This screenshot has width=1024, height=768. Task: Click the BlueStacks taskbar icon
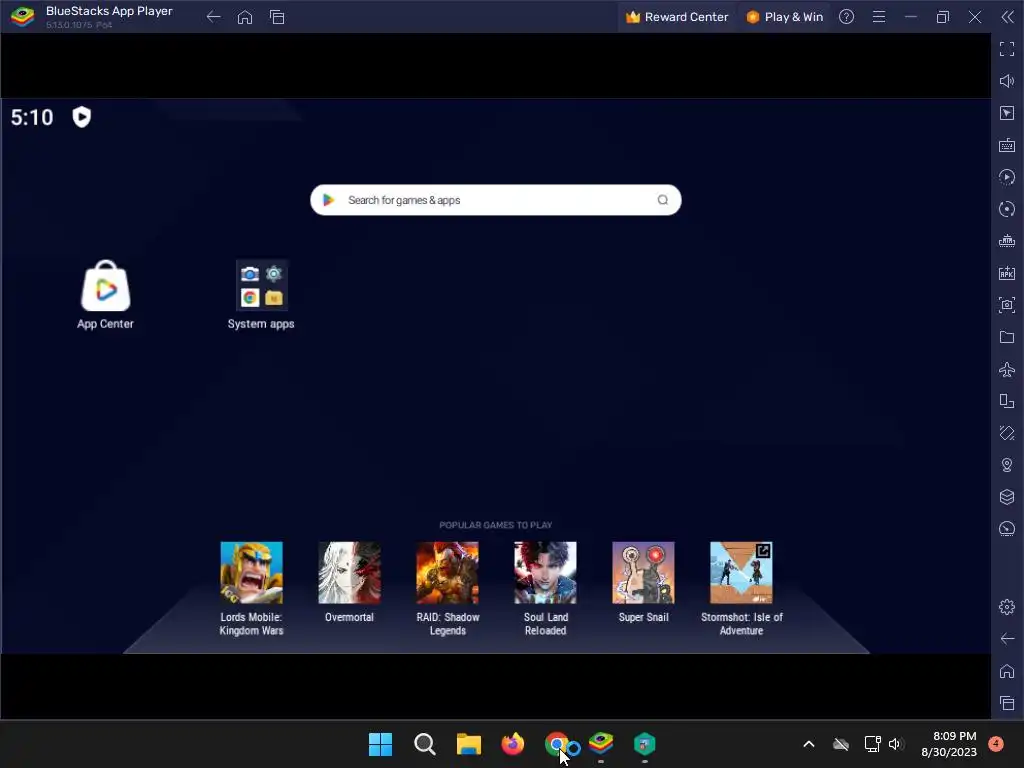tap(601, 744)
